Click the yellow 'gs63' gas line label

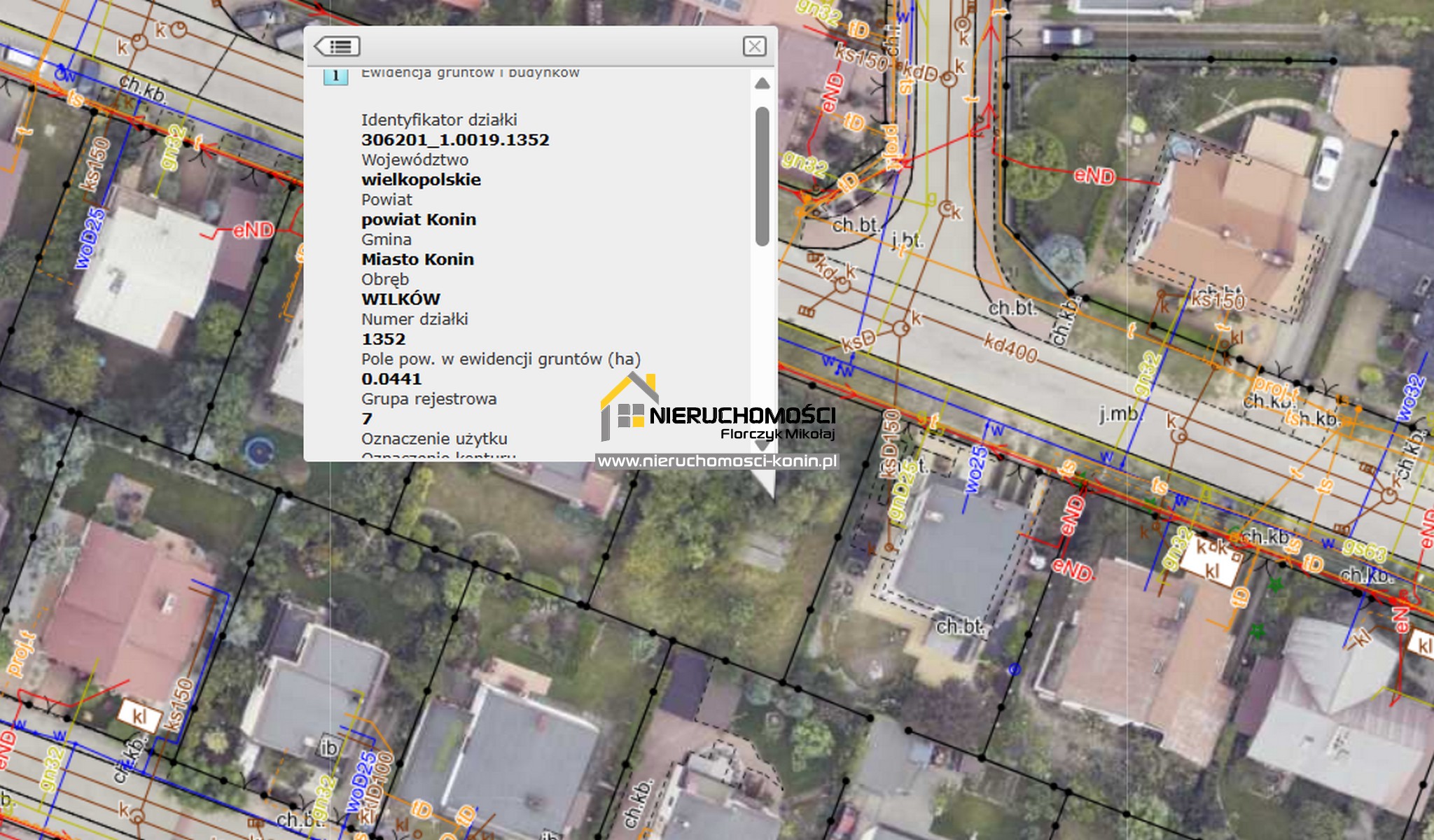coord(1363,551)
